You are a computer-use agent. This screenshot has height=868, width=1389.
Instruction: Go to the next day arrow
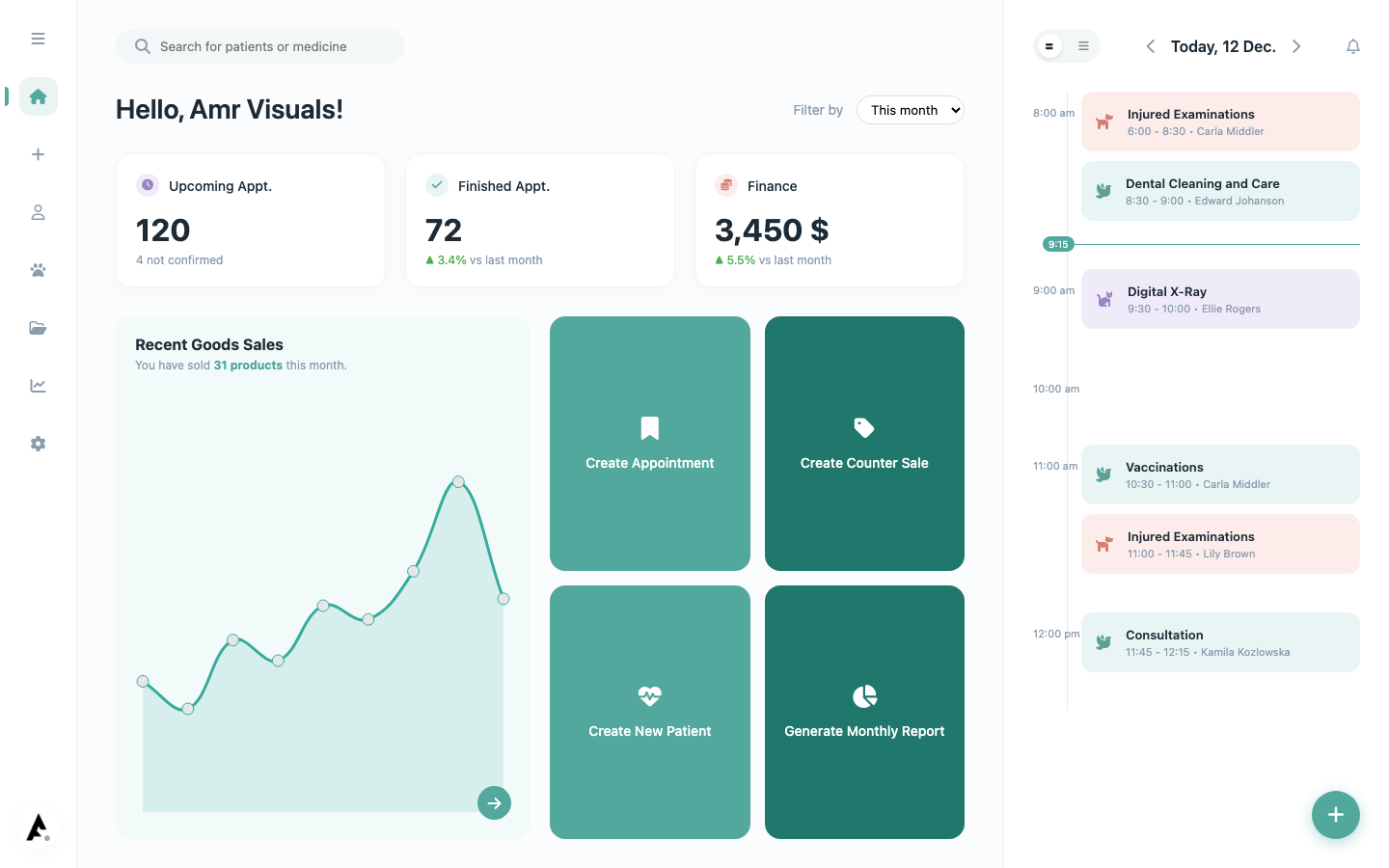(1296, 46)
